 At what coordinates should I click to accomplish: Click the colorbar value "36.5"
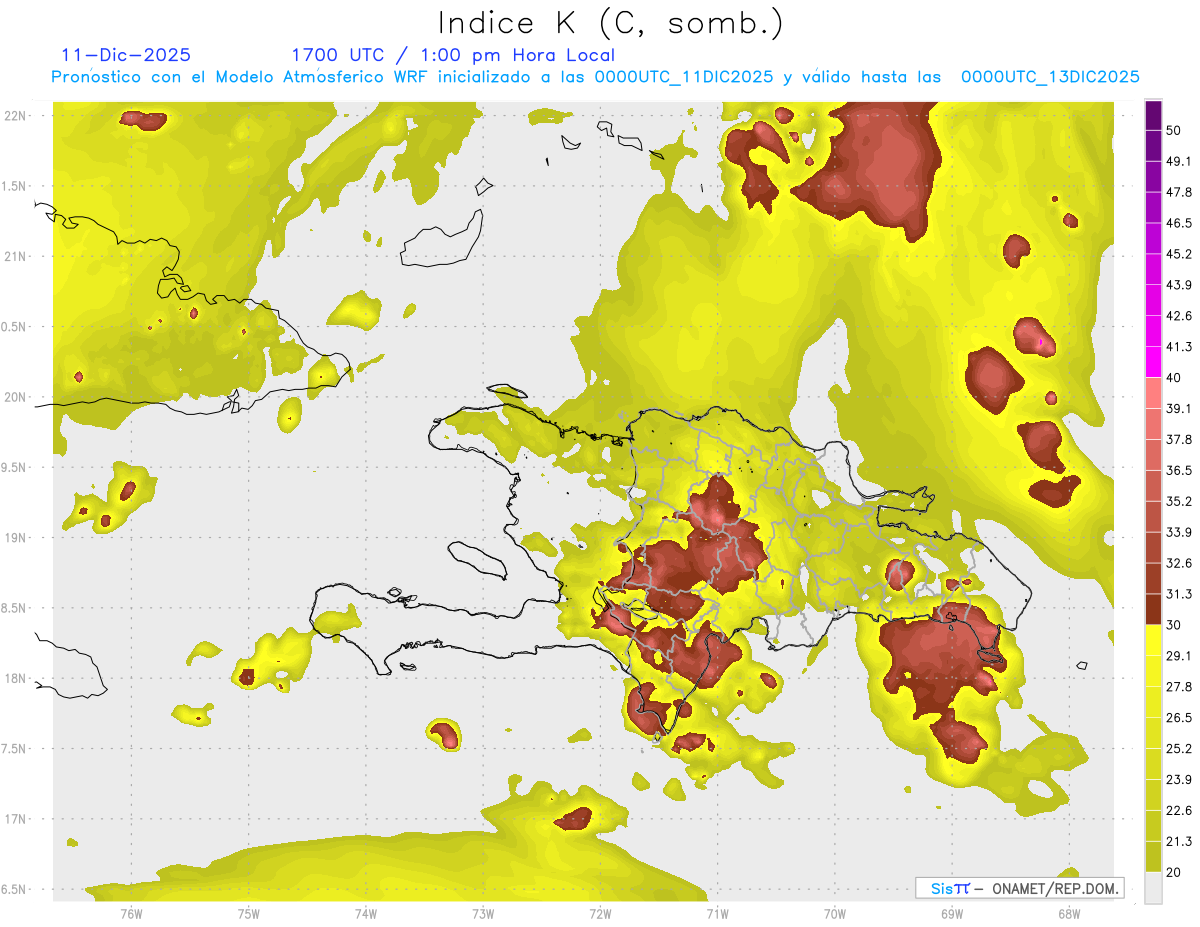pyautogui.click(x=1179, y=470)
